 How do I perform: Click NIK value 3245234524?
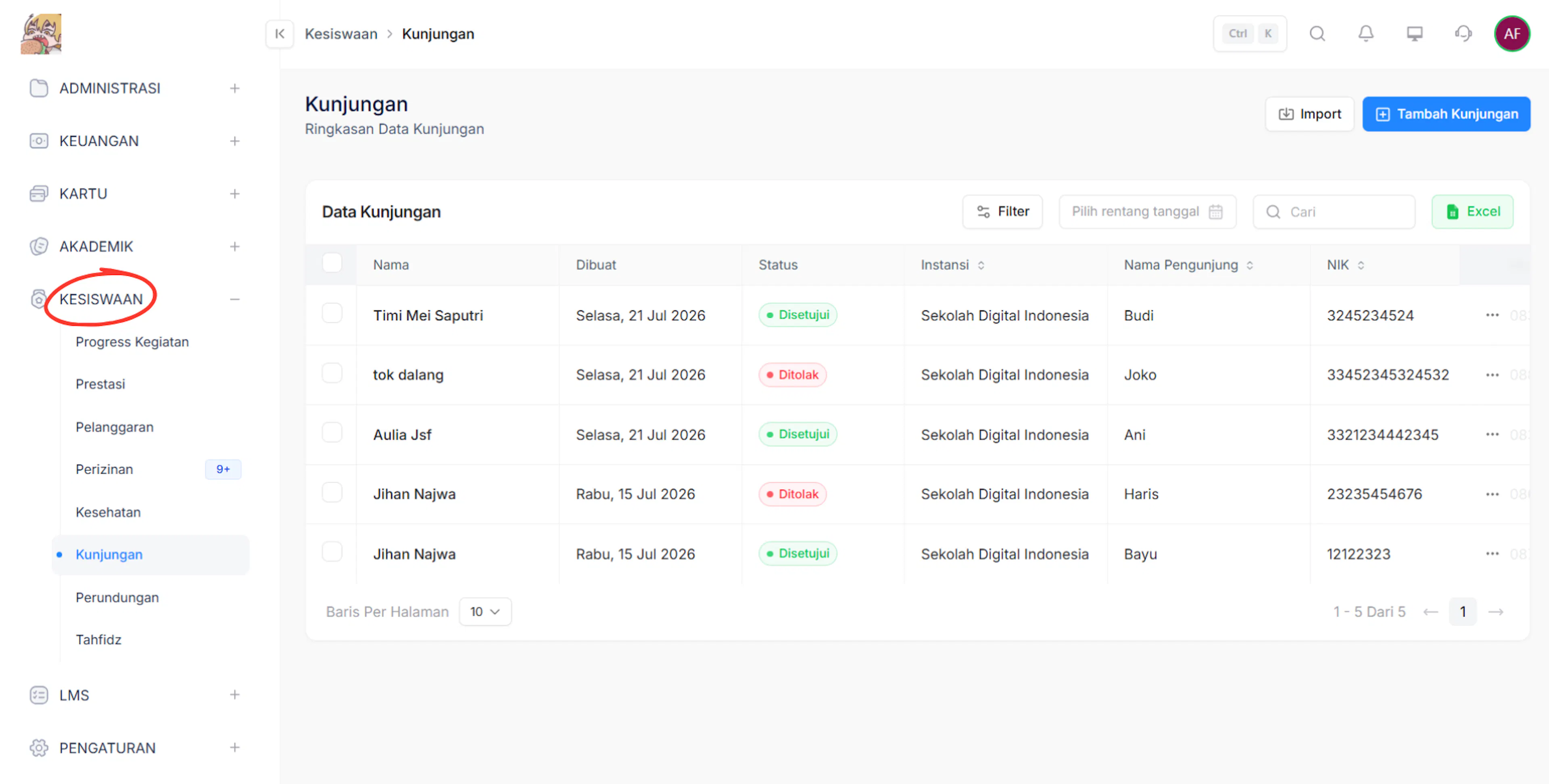(x=1370, y=316)
